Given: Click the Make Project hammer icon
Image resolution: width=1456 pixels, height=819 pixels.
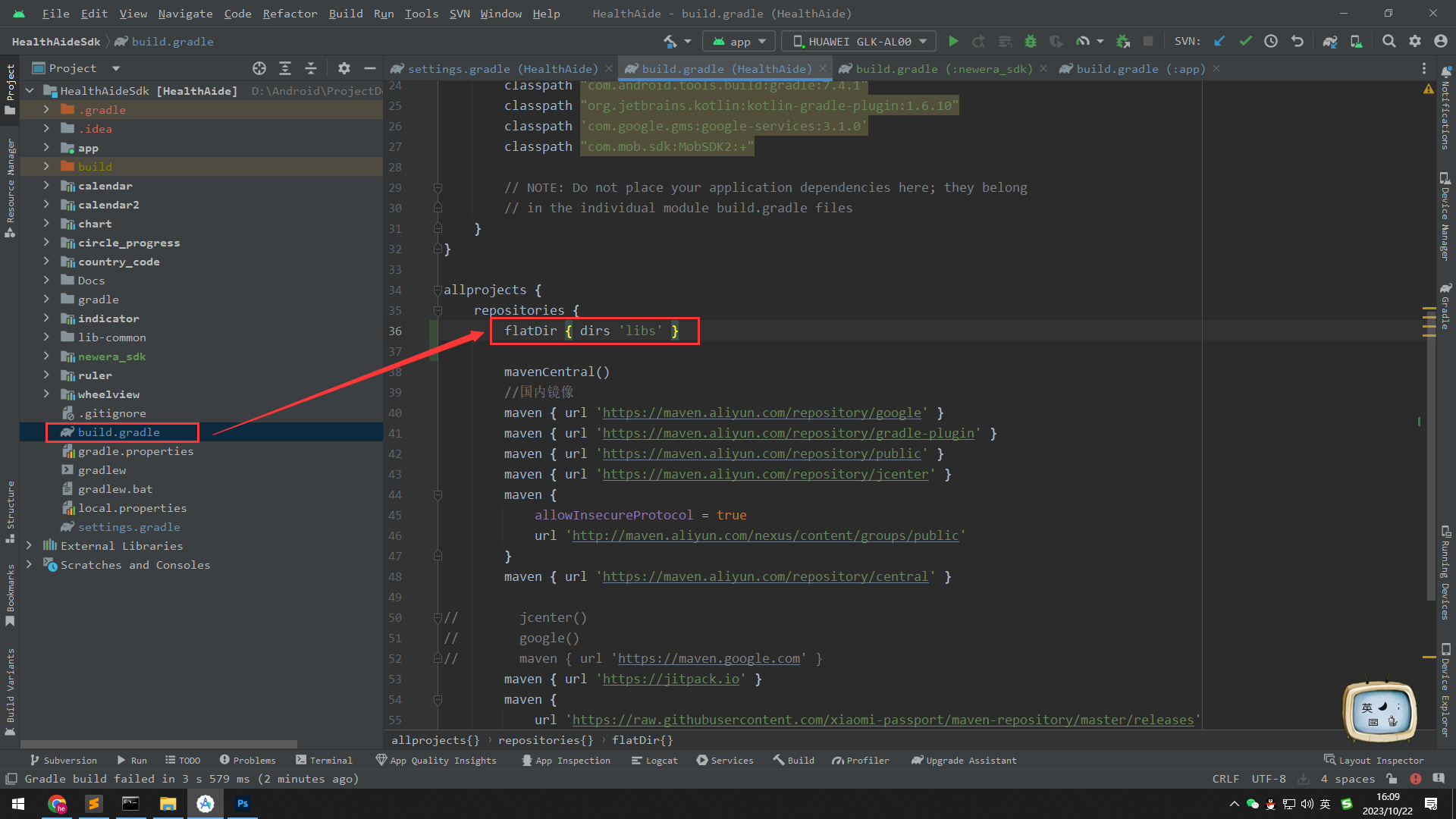Looking at the screenshot, I should pos(670,42).
